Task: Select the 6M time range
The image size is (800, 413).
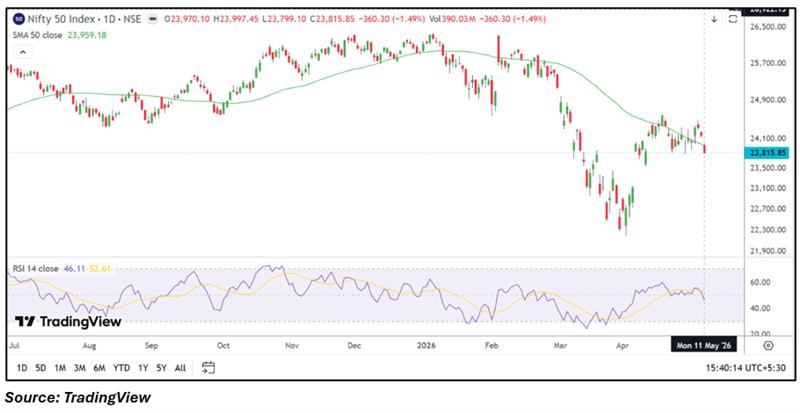Action: [x=99, y=368]
